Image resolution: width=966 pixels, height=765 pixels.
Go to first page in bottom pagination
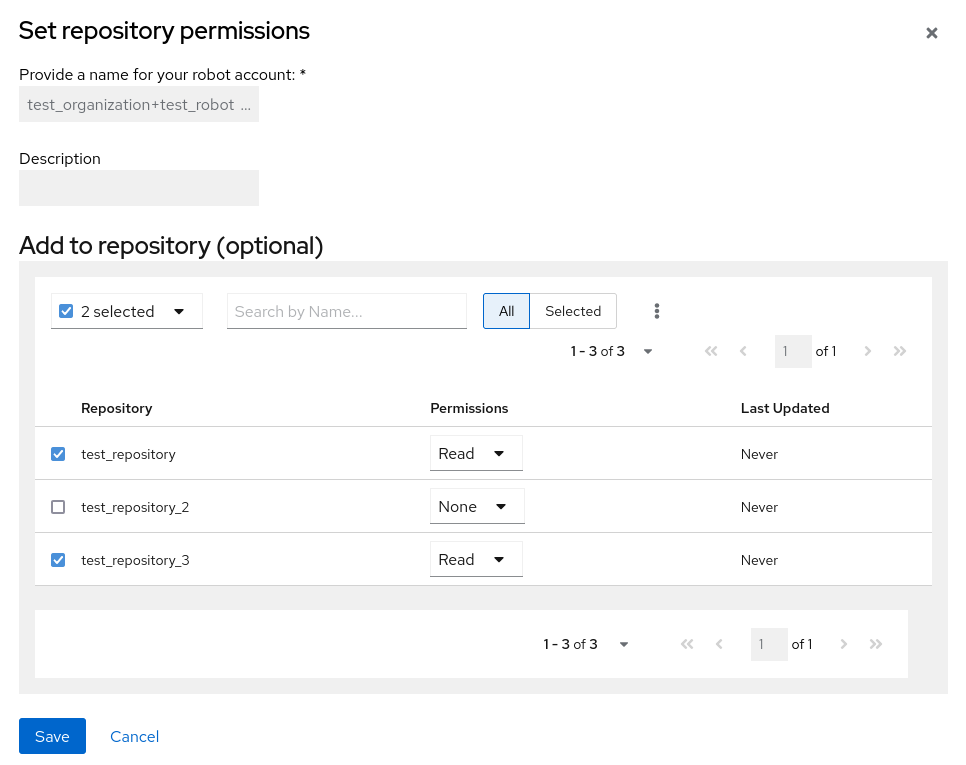(x=687, y=644)
